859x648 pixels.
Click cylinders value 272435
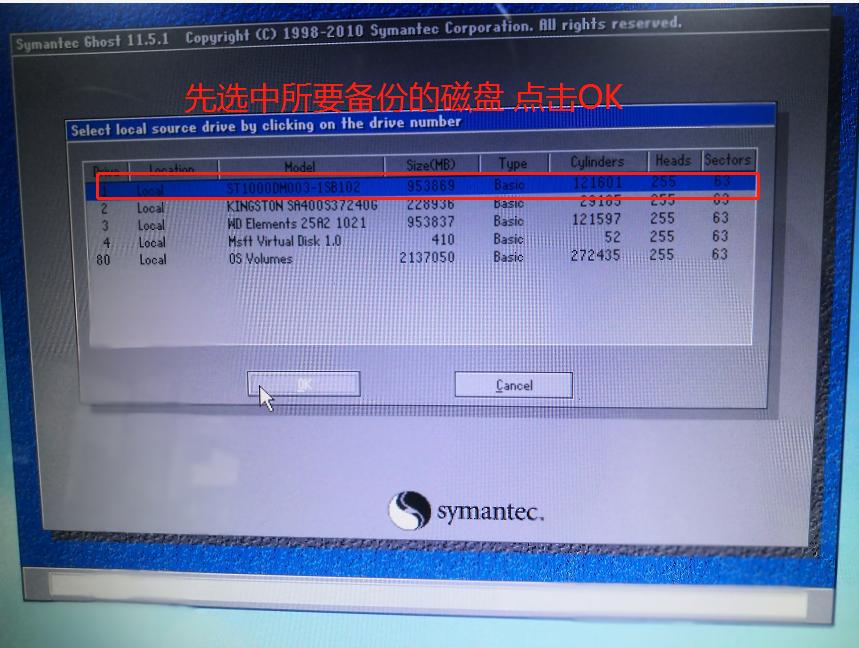[x=595, y=255]
